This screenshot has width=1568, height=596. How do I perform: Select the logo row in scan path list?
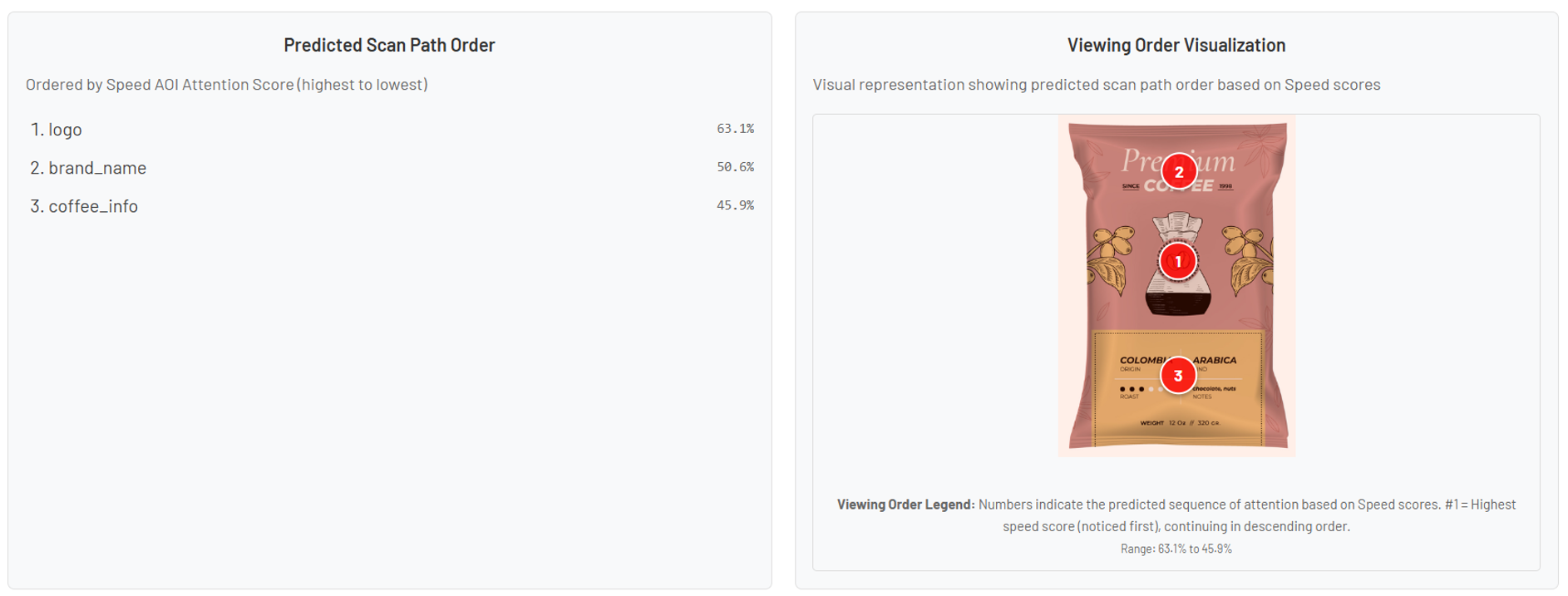[392, 129]
